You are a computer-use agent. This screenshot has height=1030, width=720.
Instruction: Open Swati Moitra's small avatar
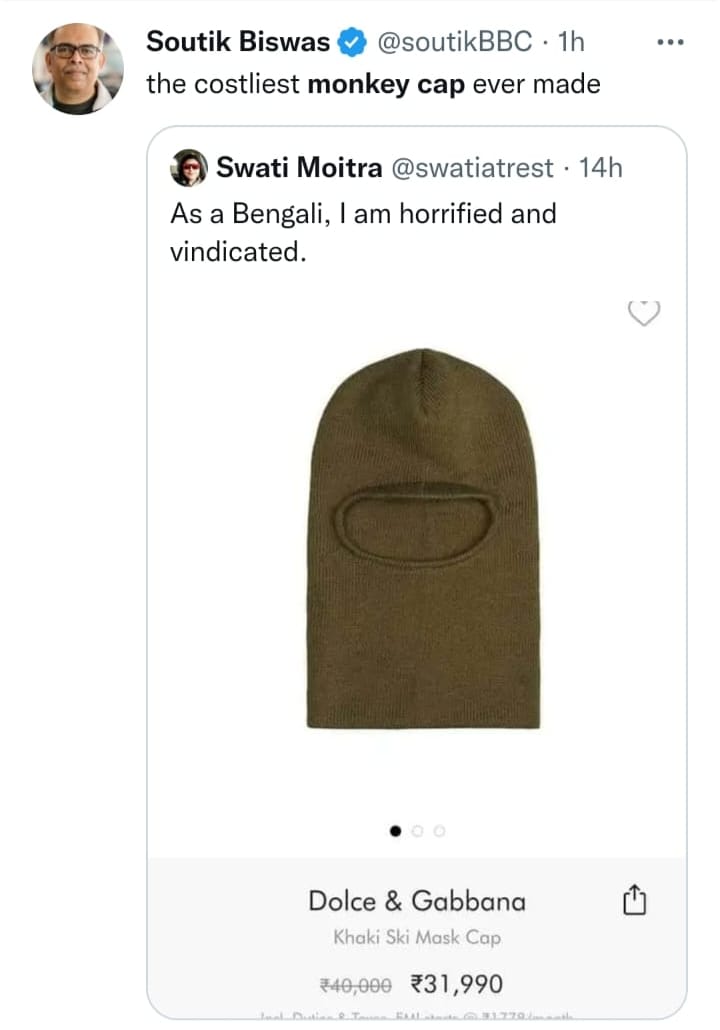point(189,168)
